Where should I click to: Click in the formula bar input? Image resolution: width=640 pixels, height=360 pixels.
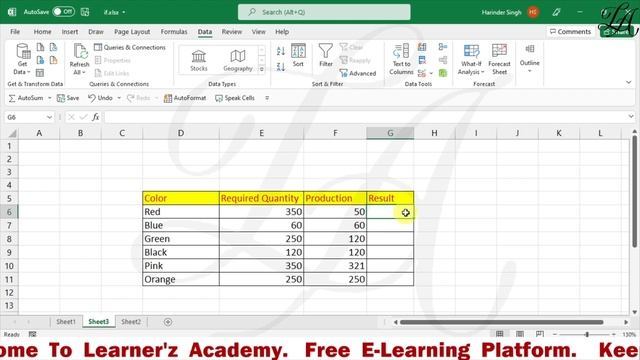coord(365,117)
